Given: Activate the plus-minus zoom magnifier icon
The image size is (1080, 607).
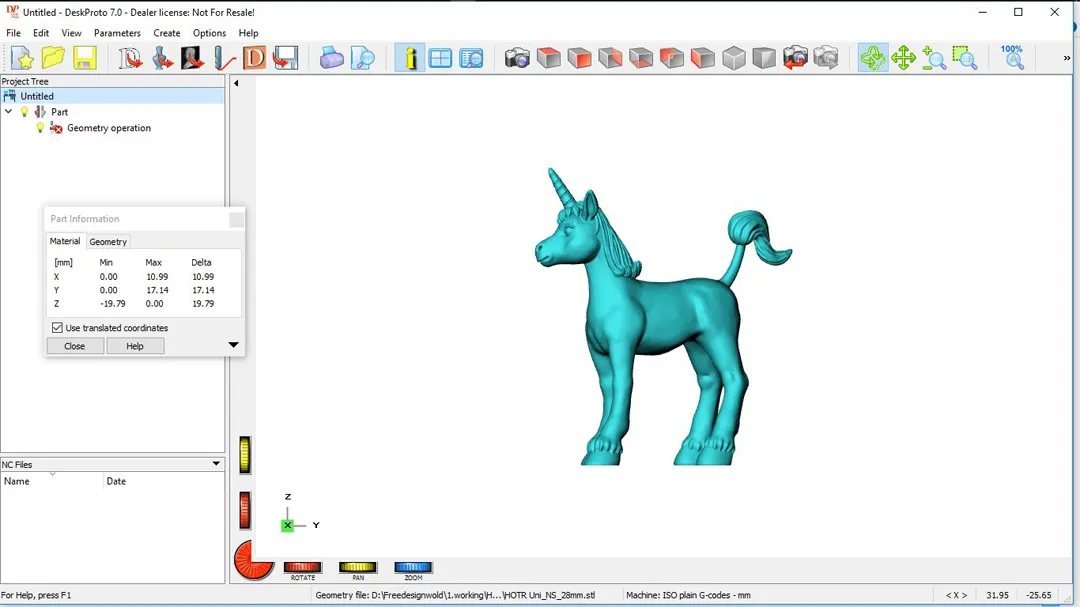Looking at the screenshot, I should point(934,58).
